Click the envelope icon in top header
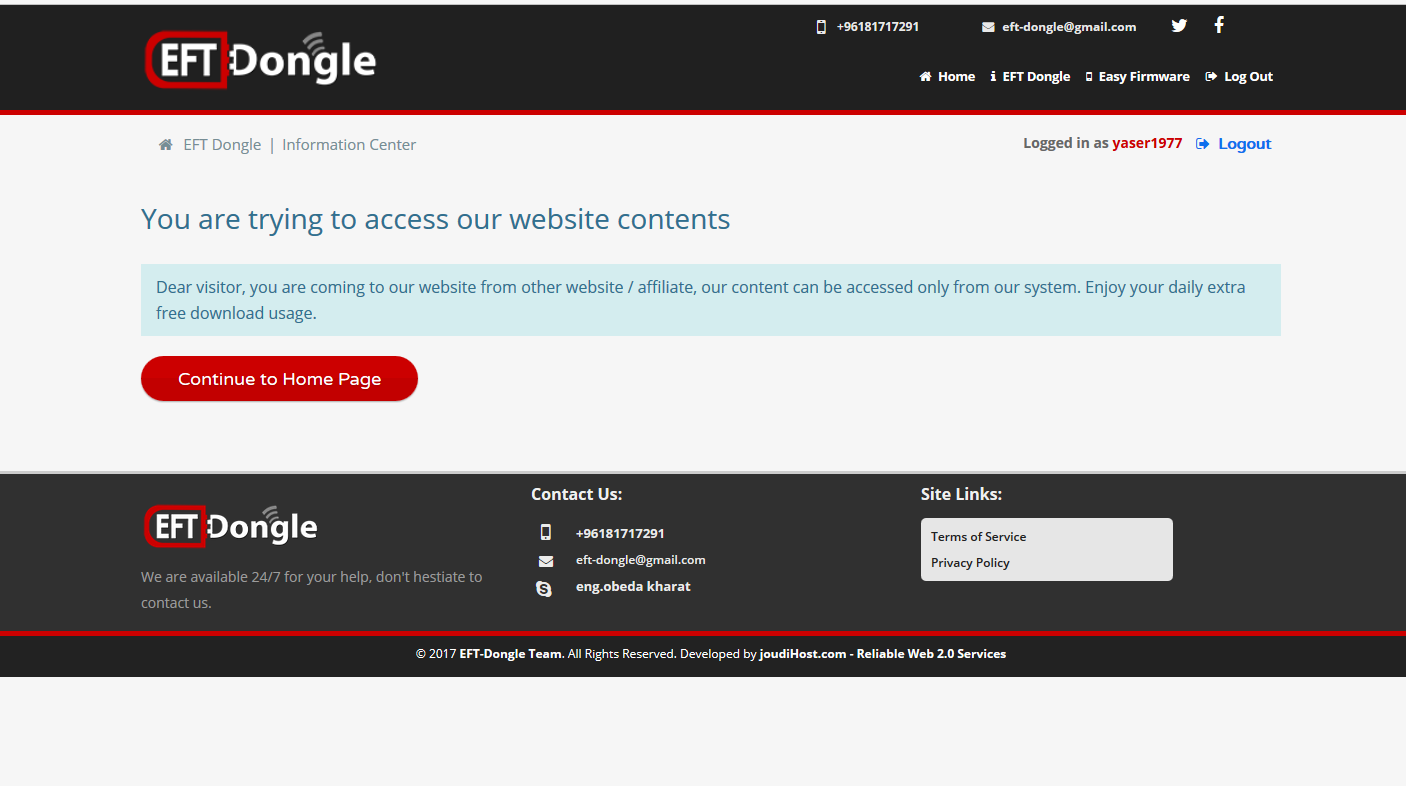The image size is (1406, 786). click(988, 27)
